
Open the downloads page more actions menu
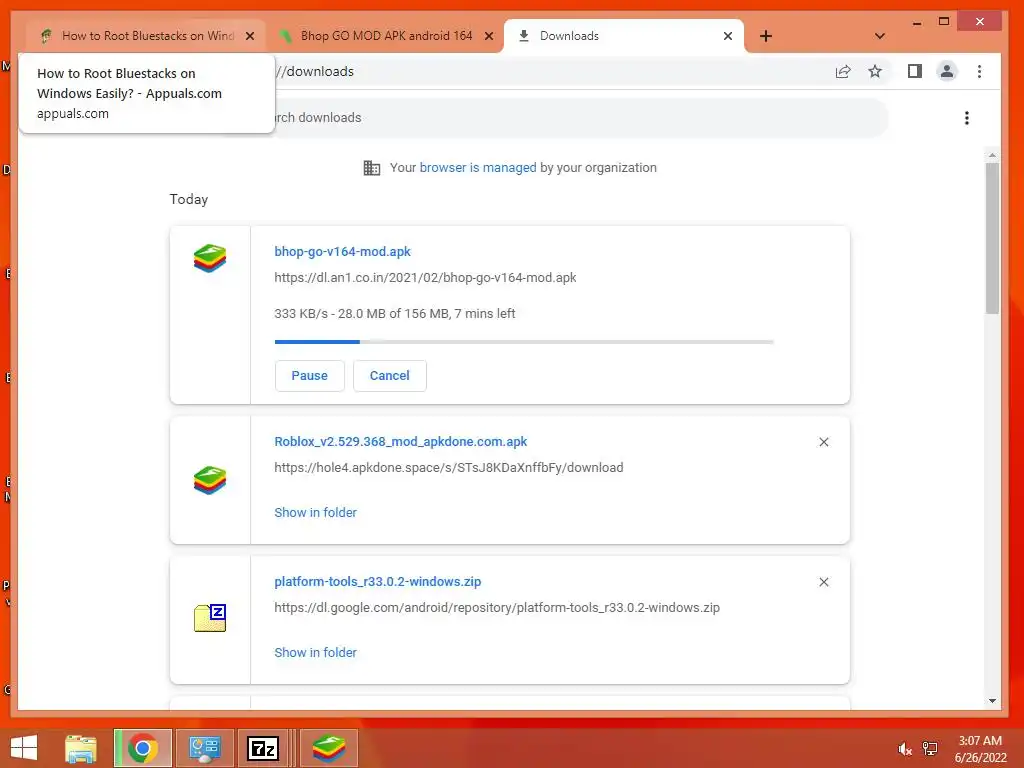pyautogui.click(x=967, y=118)
